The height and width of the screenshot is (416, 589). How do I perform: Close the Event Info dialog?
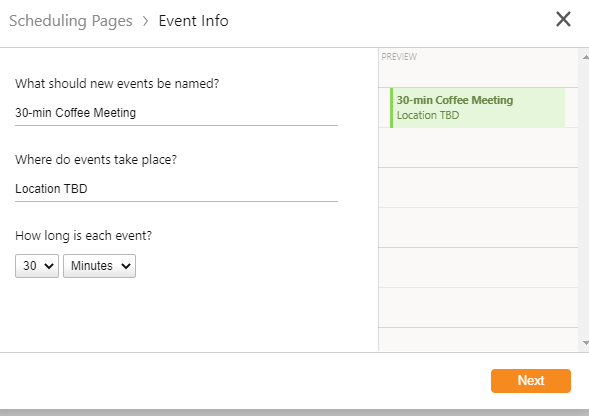point(563,19)
